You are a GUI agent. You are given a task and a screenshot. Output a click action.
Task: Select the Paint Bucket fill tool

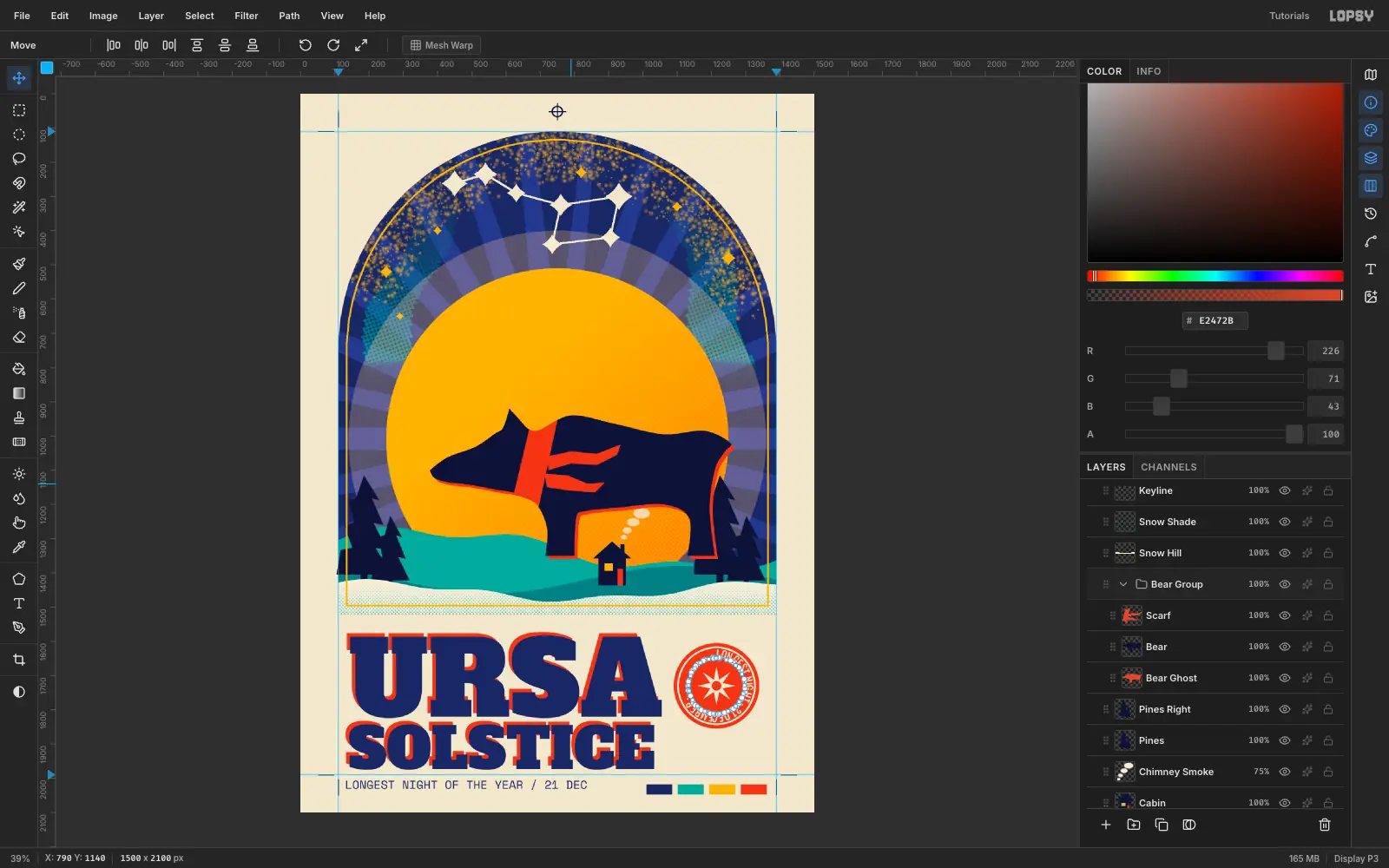[x=19, y=369]
